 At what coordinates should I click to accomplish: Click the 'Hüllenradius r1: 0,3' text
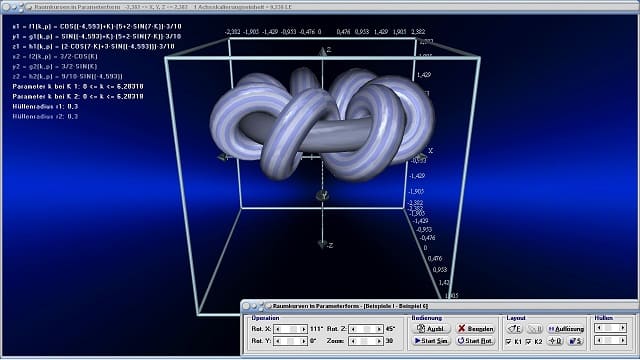click(45, 107)
